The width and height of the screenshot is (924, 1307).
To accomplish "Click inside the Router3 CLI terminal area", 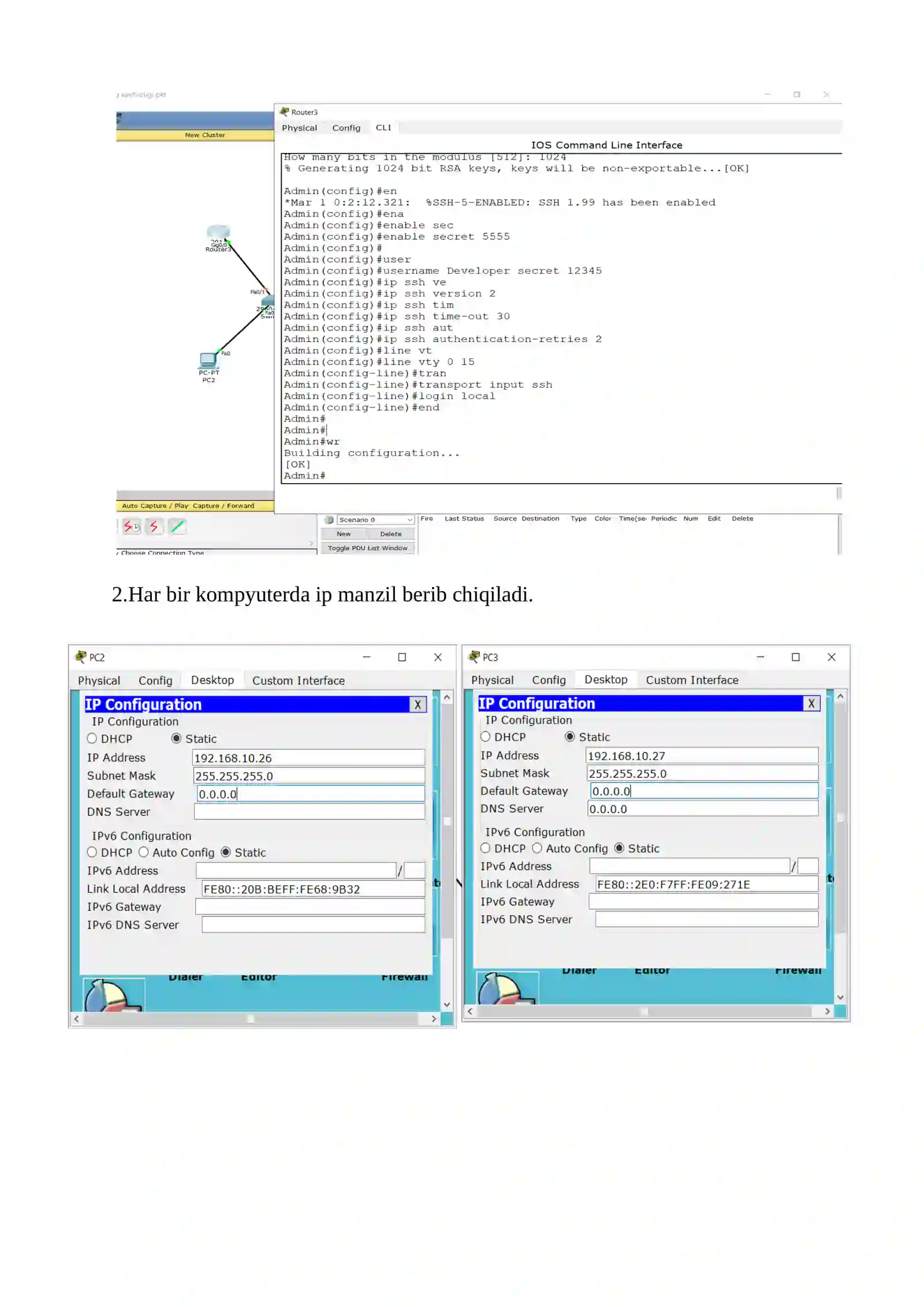I will [560, 318].
